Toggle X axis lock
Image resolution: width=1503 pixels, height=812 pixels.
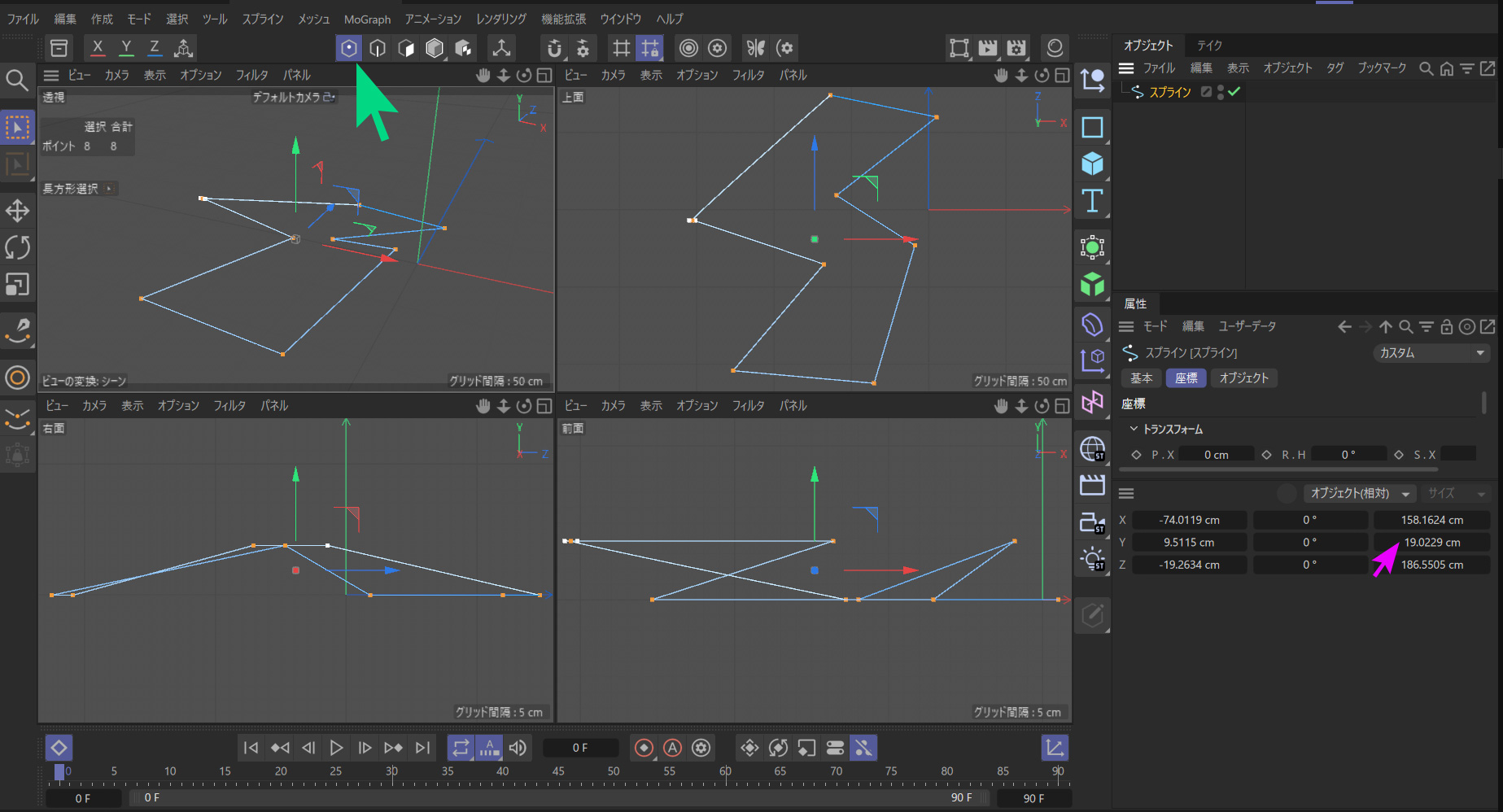click(98, 48)
